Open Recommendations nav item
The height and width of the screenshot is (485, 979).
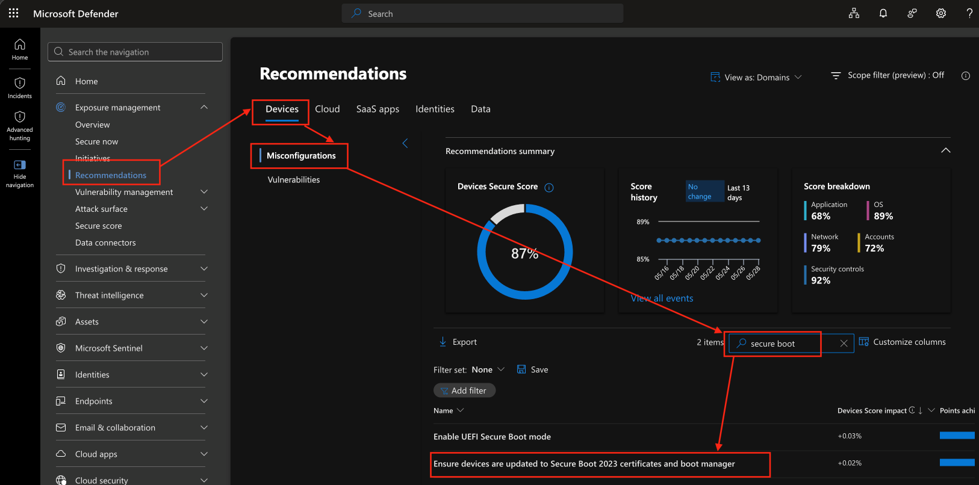coord(111,175)
